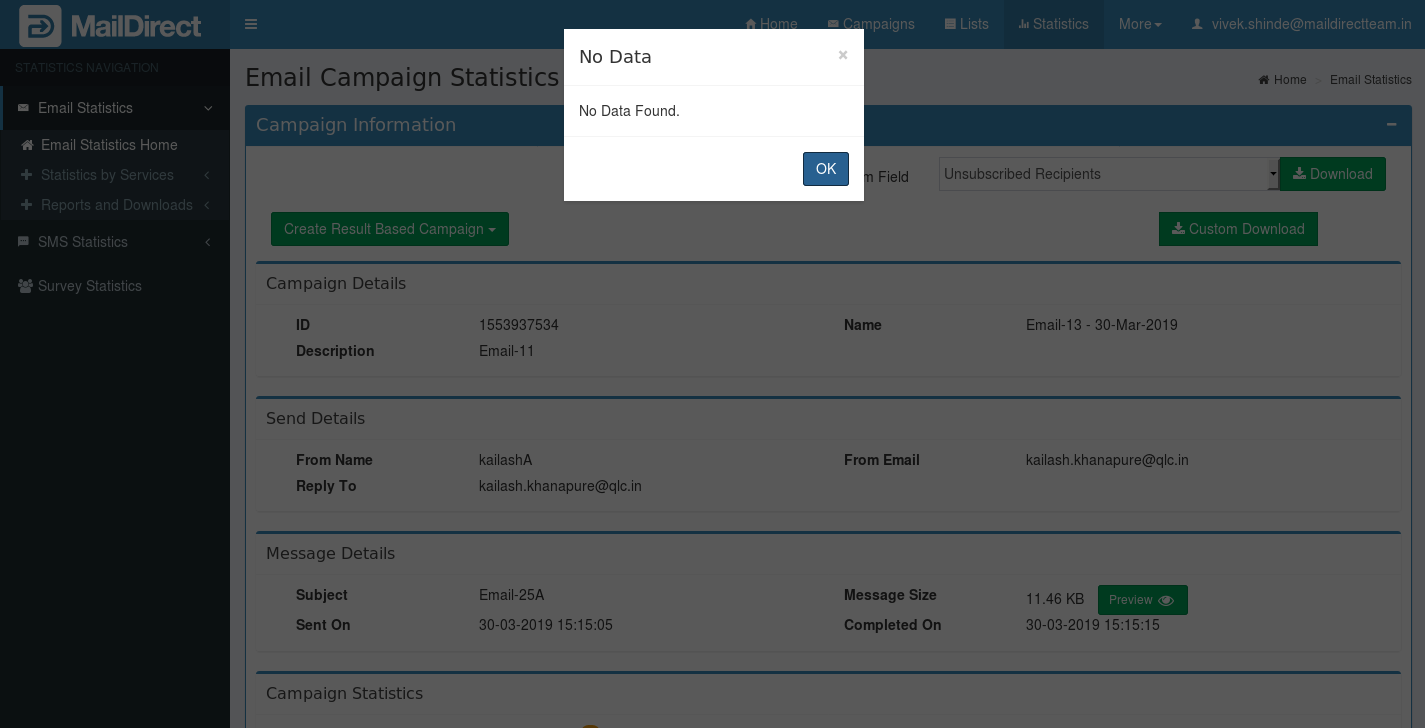Image resolution: width=1425 pixels, height=728 pixels.
Task: Open the vivek.shinde user account menu
Action: (x=1301, y=24)
